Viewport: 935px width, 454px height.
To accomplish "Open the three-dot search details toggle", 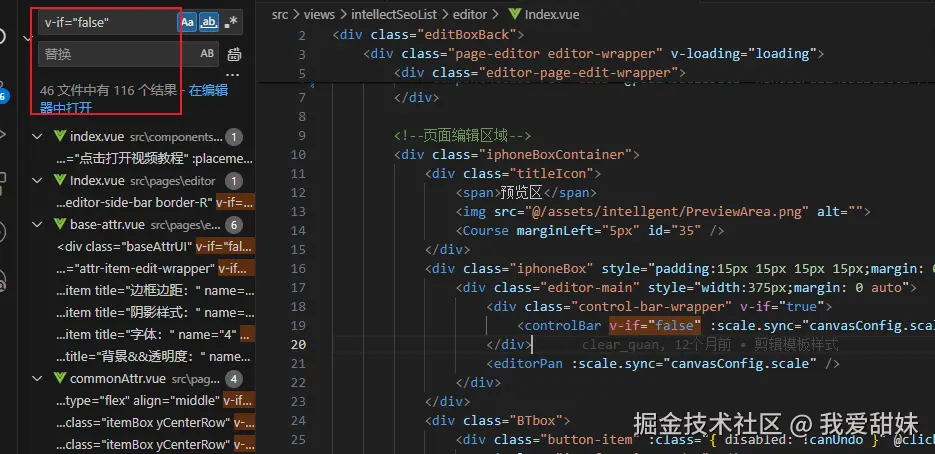I will (233, 76).
